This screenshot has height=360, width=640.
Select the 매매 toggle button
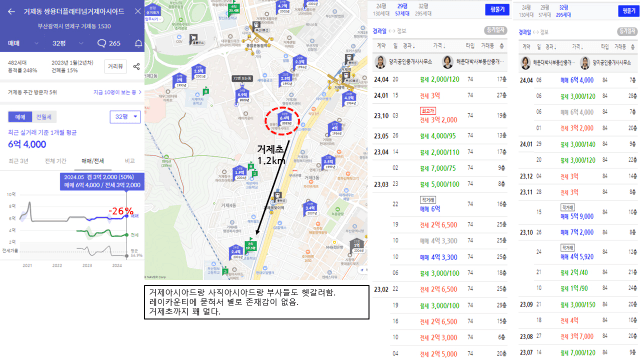pyautogui.click(x=20, y=117)
